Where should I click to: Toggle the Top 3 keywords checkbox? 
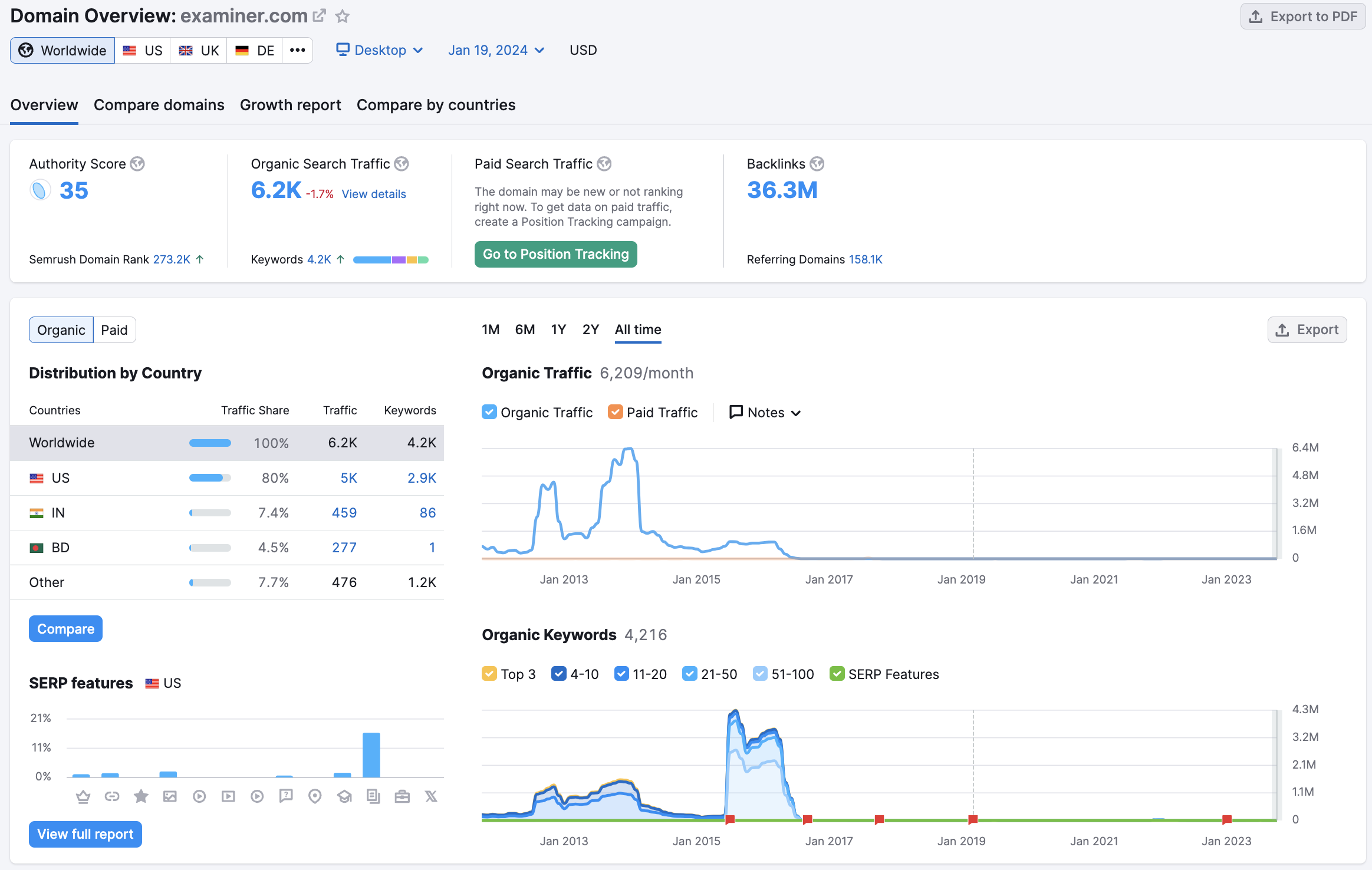tap(490, 674)
